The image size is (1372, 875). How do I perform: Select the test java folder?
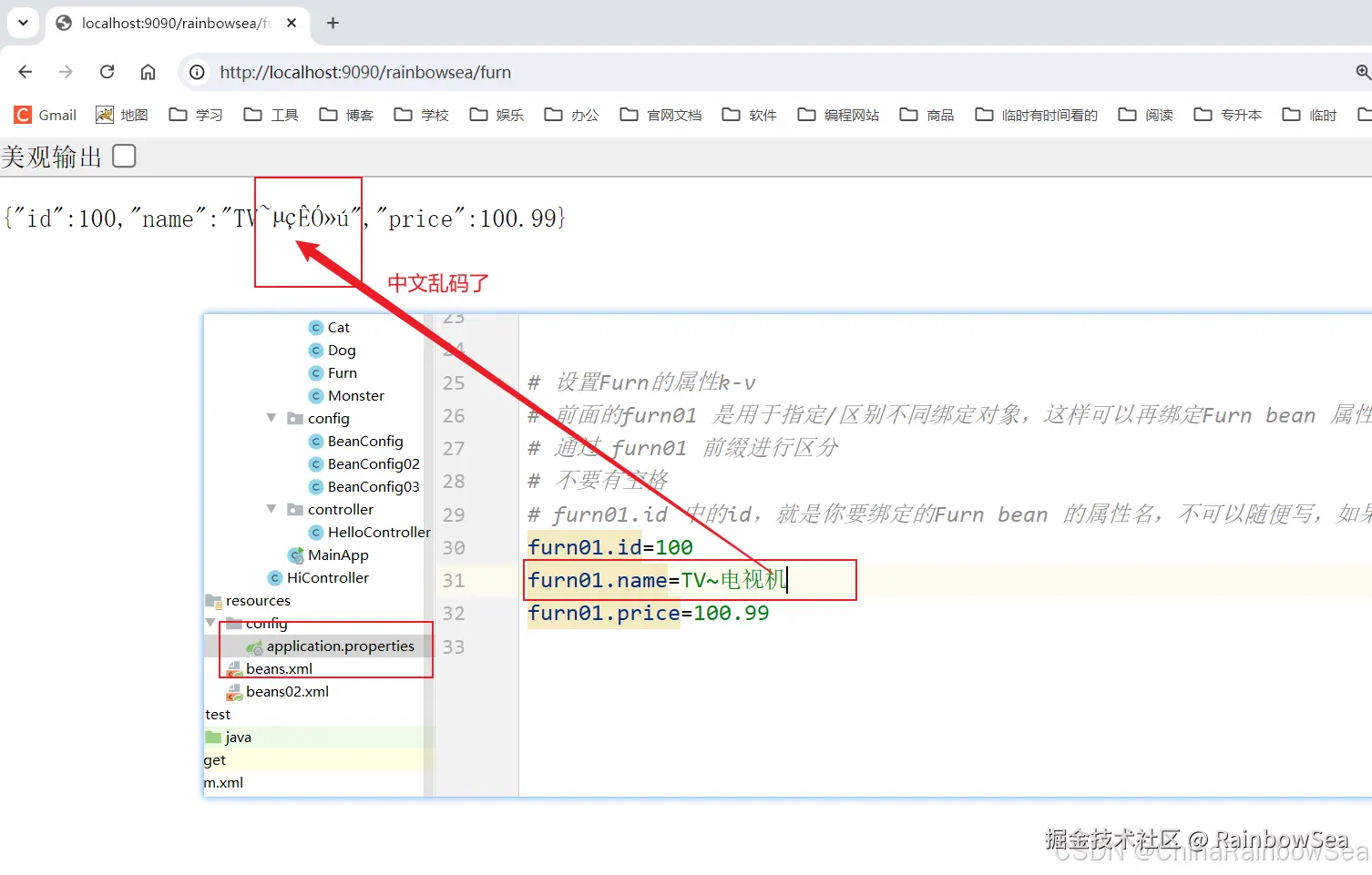tap(228, 737)
